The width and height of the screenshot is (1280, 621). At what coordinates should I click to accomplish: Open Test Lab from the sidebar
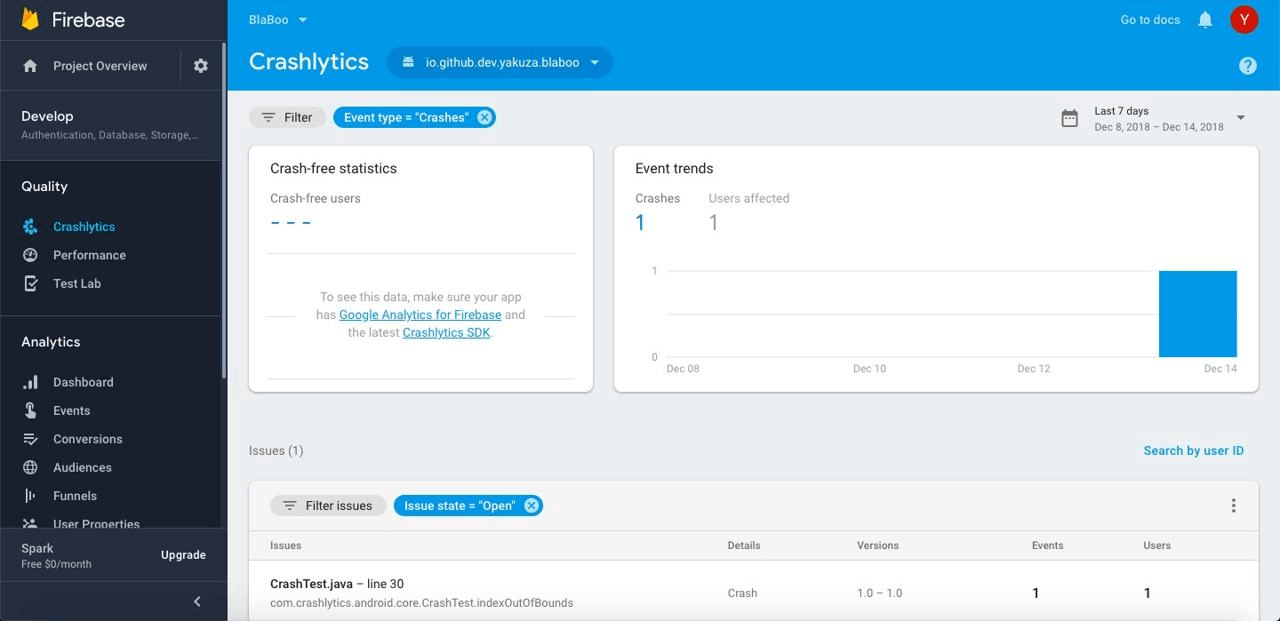coord(77,283)
